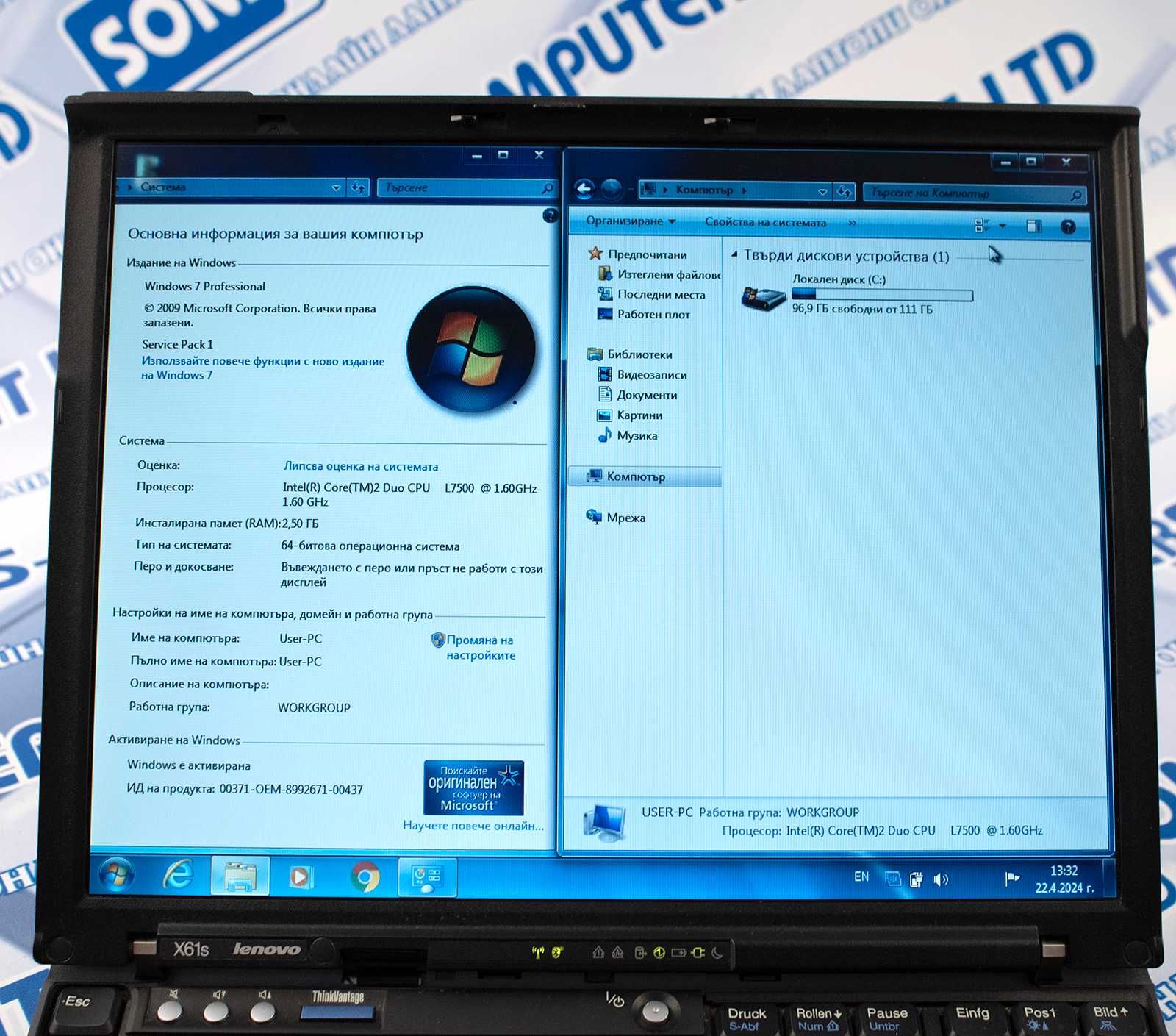Open the power battery tray icon

coord(916,879)
